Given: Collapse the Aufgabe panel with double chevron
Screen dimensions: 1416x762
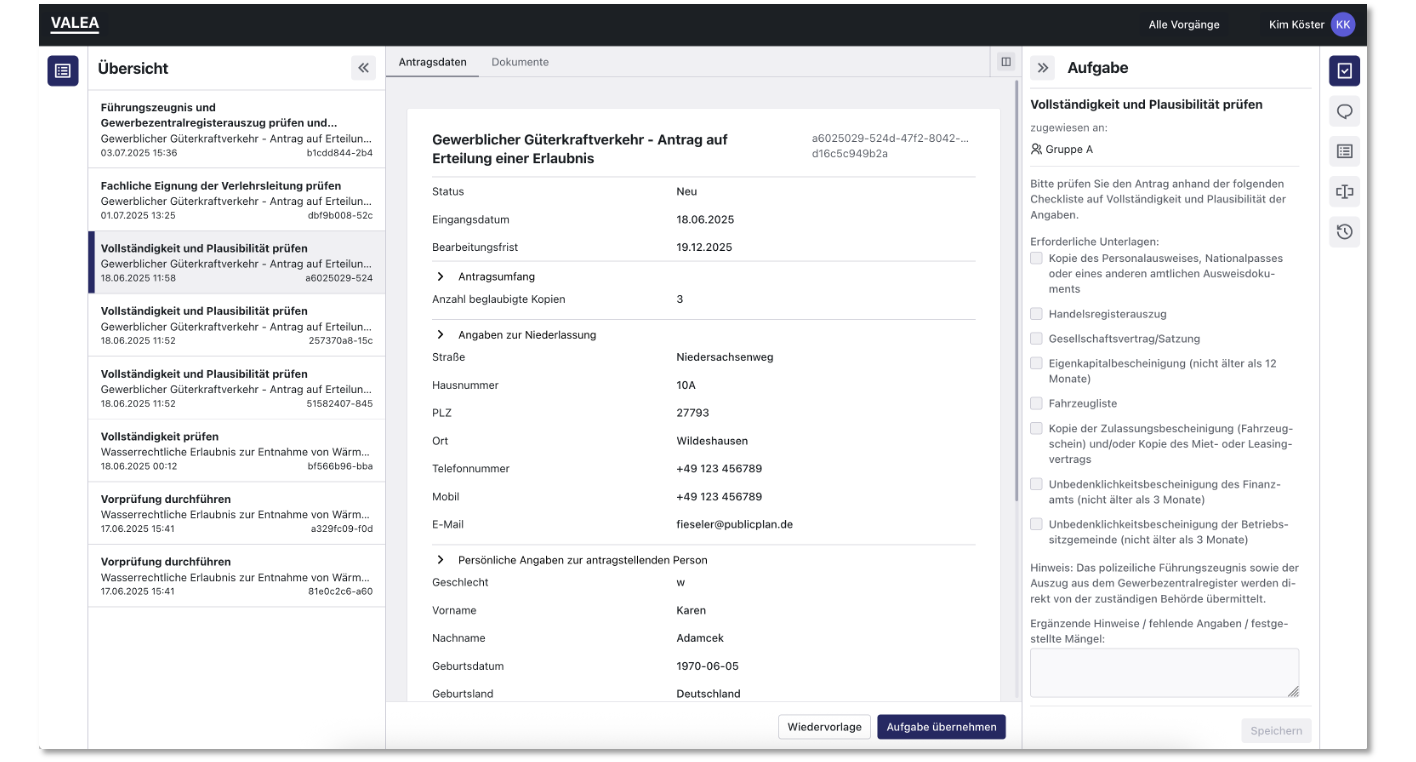Looking at the screenshot, I should click(x=1043, y=68).
